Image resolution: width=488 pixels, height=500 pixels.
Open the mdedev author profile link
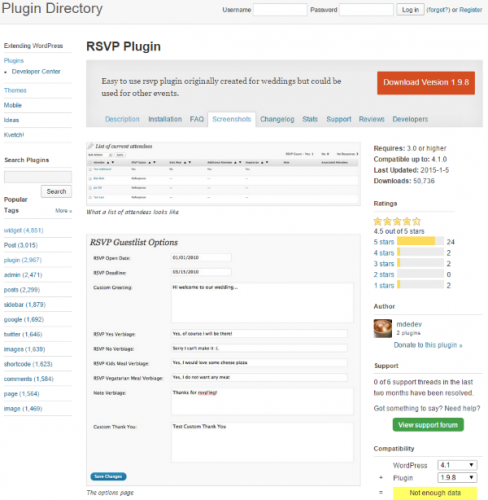pyautogui.click(x=409, y=324)
